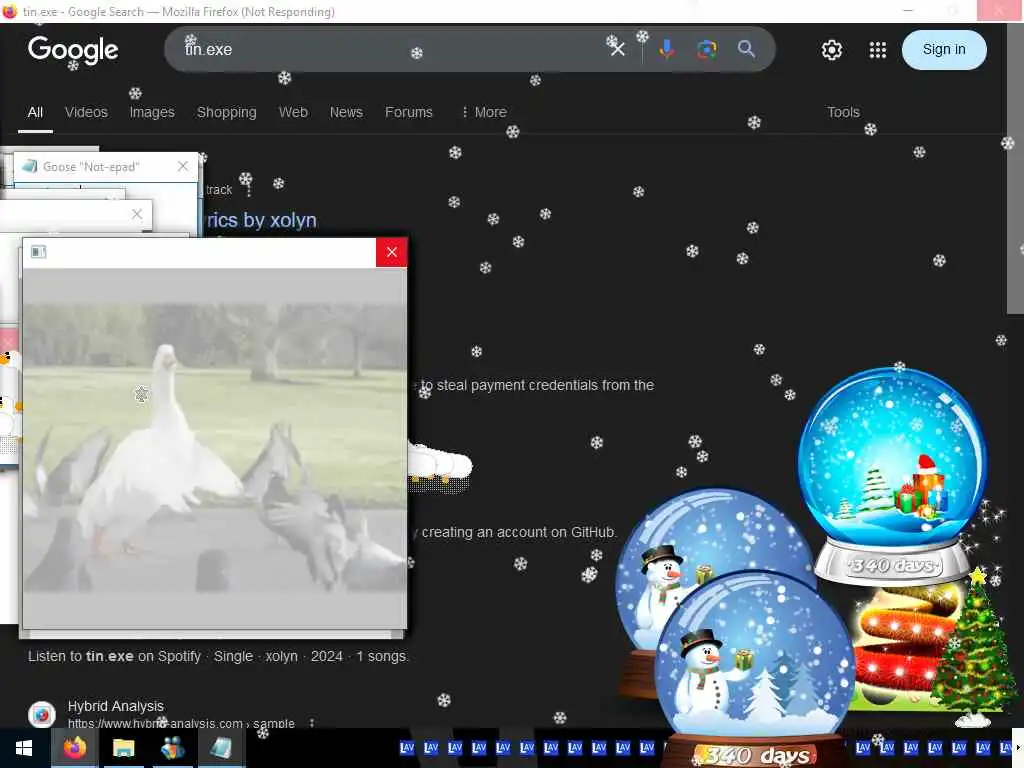
Task: Click the goose photo inside the popup
Action: pos(214,448)
